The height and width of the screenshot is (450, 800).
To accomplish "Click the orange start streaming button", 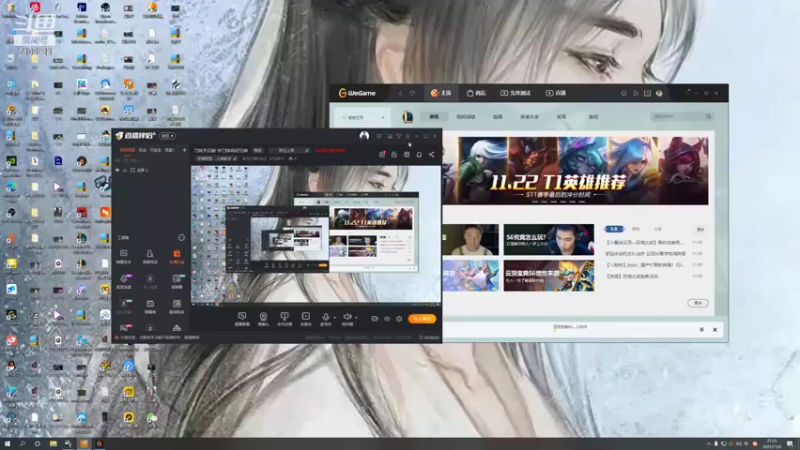I will click(422, 319).
